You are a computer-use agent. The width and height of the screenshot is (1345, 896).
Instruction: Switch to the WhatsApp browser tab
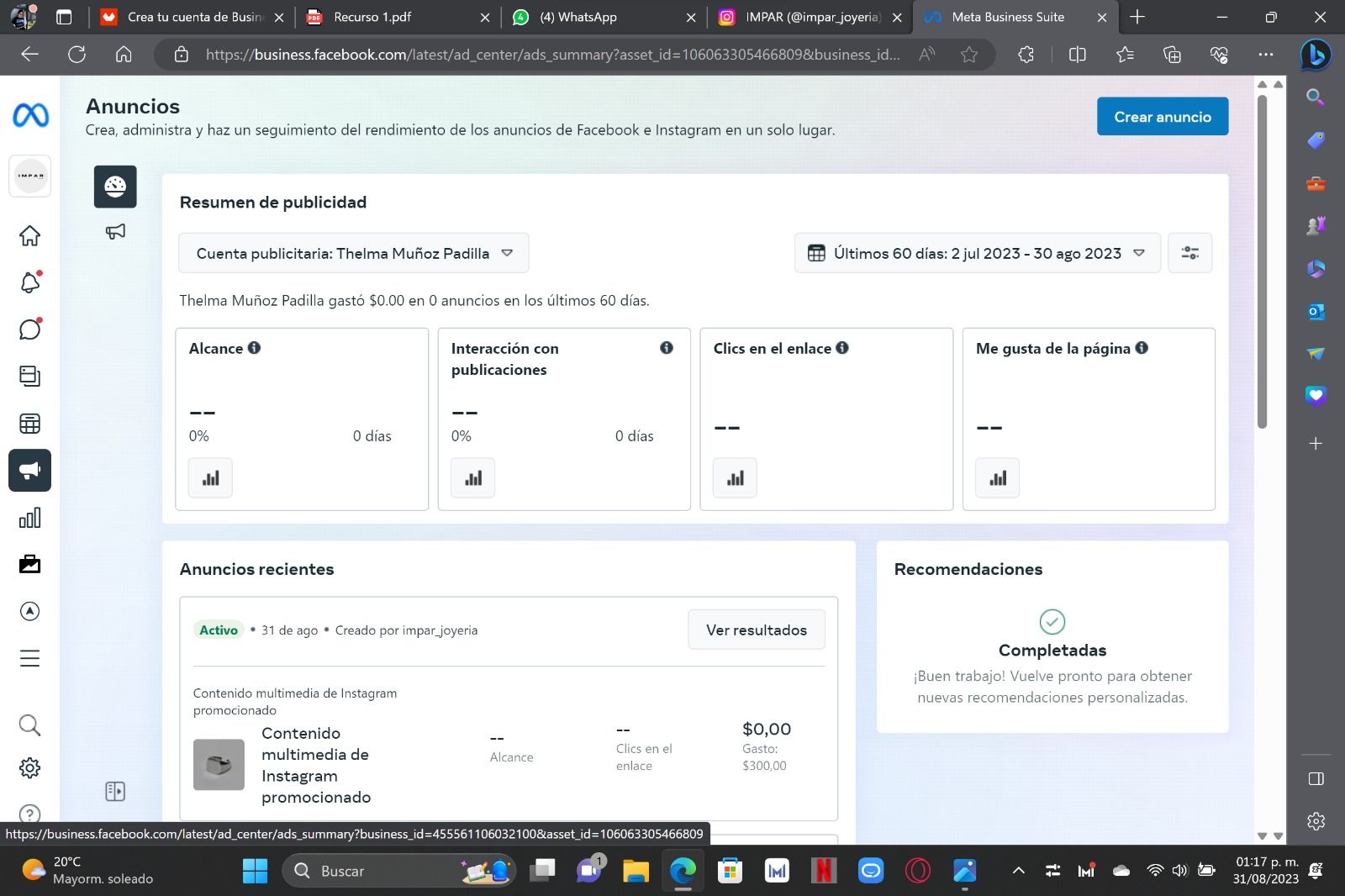point(587,17)
